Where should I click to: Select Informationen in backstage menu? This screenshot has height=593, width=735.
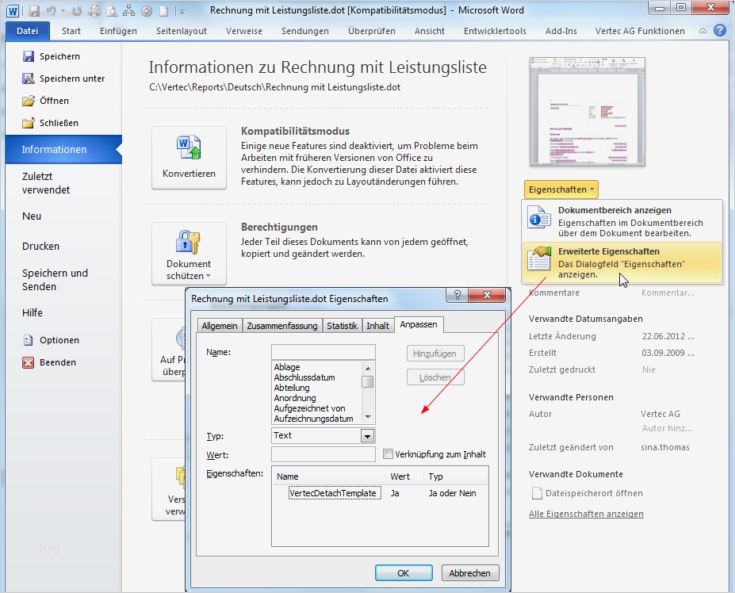[64, 150]
